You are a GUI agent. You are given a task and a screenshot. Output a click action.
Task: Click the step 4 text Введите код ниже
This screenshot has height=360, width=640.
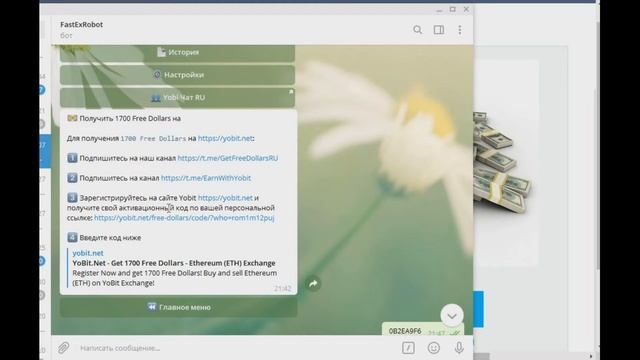tap(110, 238)
